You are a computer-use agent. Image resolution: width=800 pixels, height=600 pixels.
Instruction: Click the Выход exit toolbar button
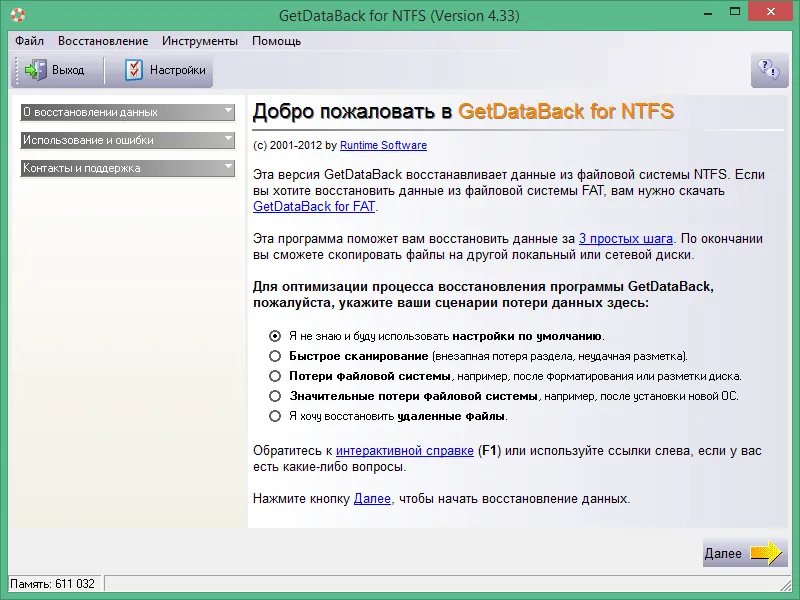(55, 70)
